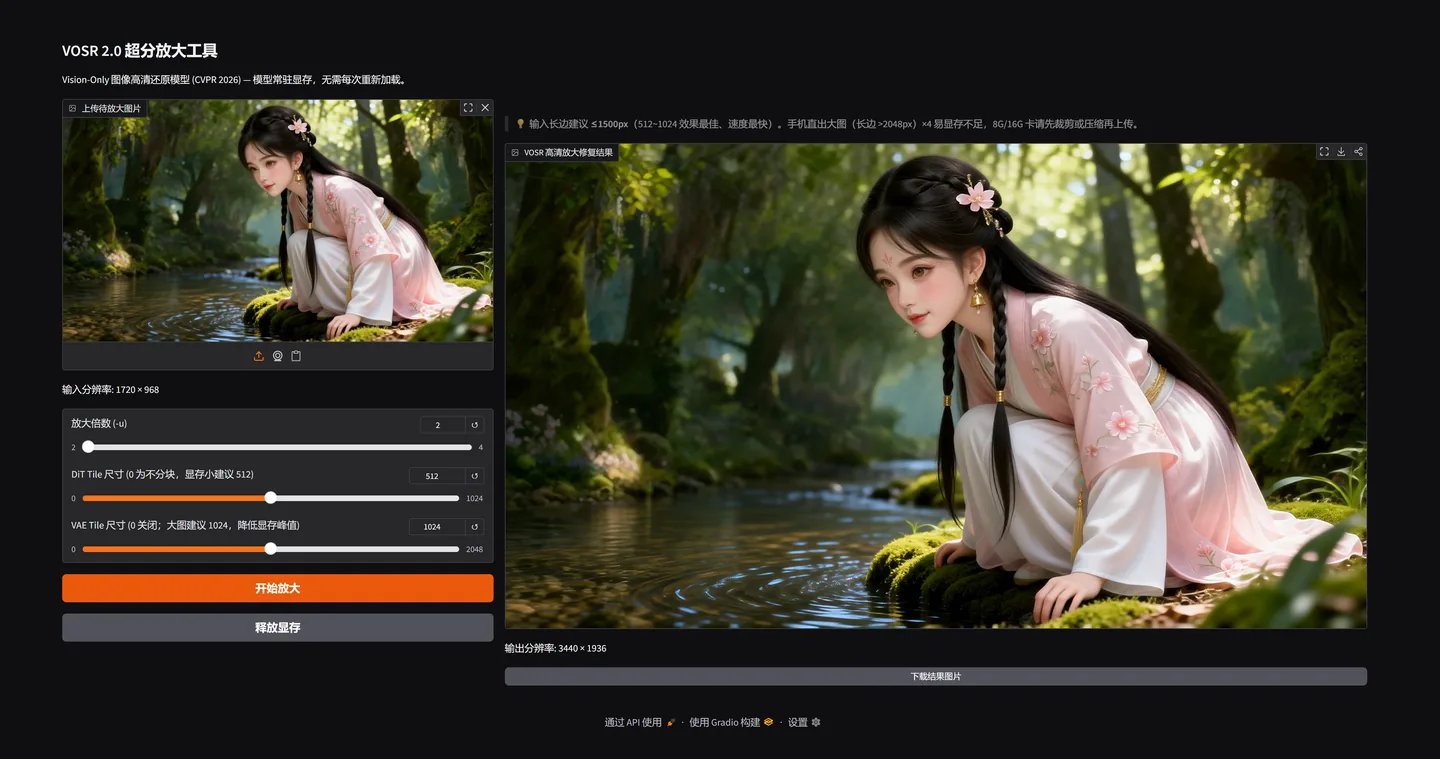Click the Vision-Only 图像高清还原模型 description text
Screen dimensions: 1440x759
(x=234, y=80)
